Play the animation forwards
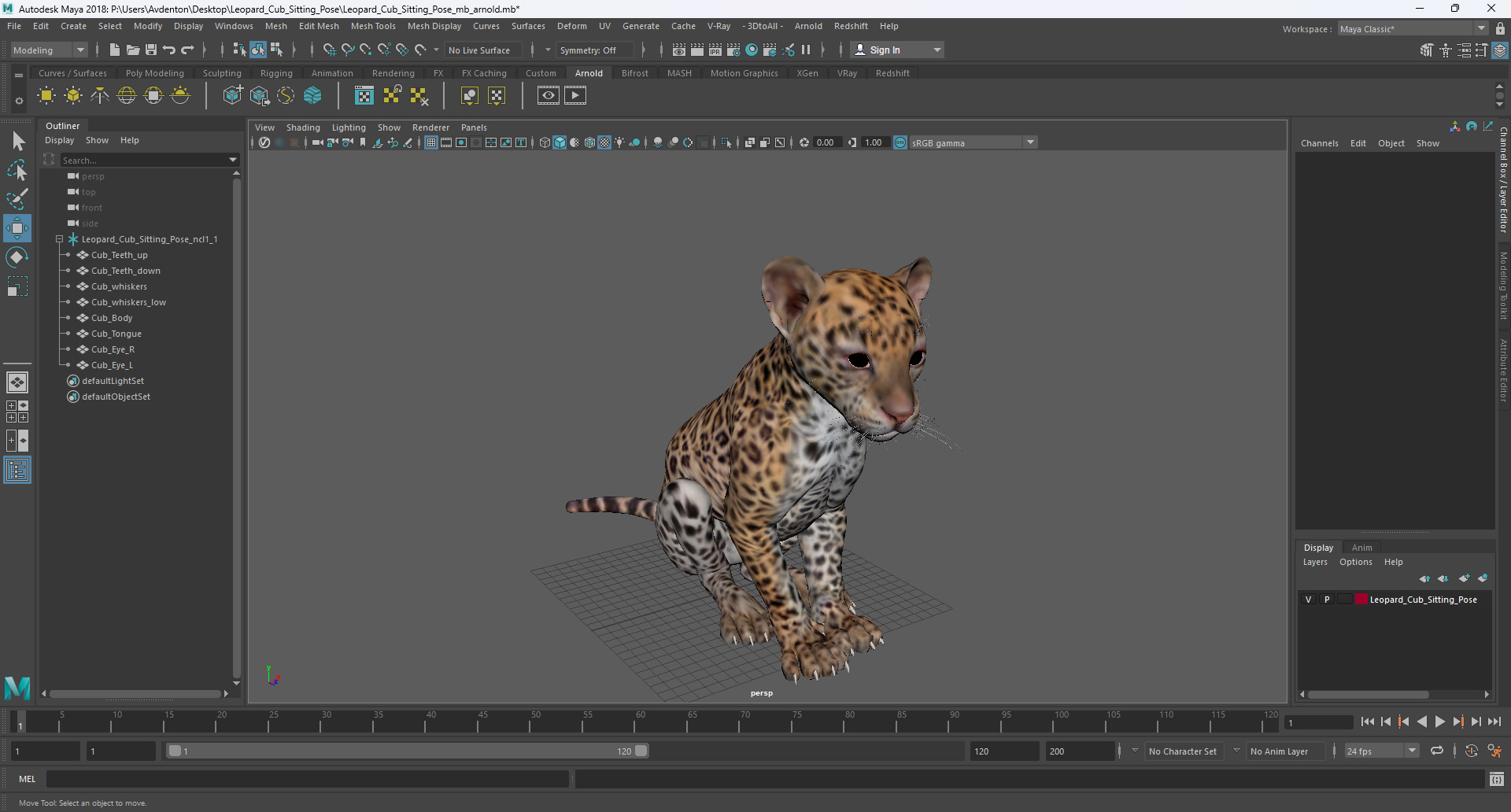 point(1439,722)
